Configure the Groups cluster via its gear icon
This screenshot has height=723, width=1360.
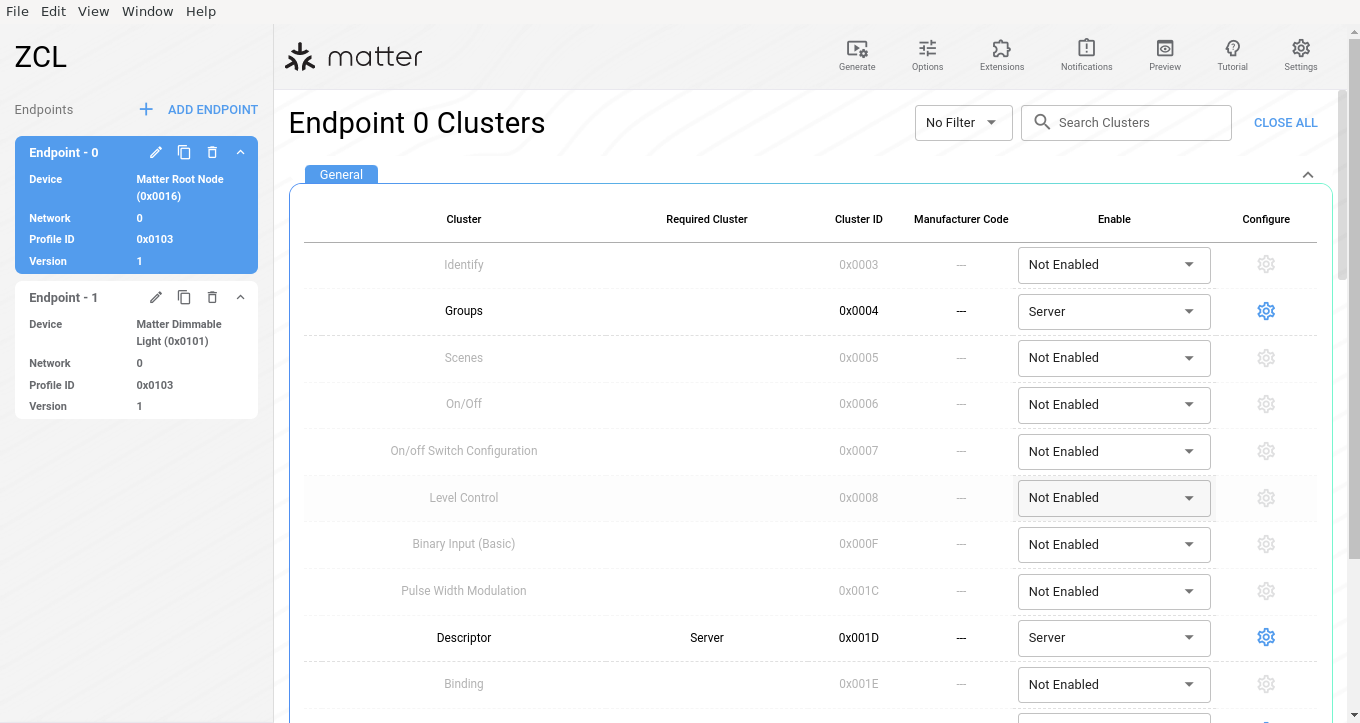(1265, 311)
